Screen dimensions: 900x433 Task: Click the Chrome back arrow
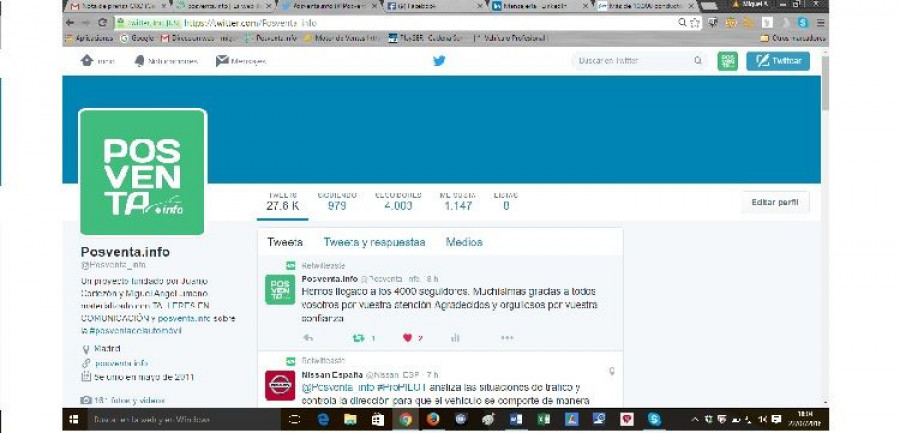click(x=70, y=23)
